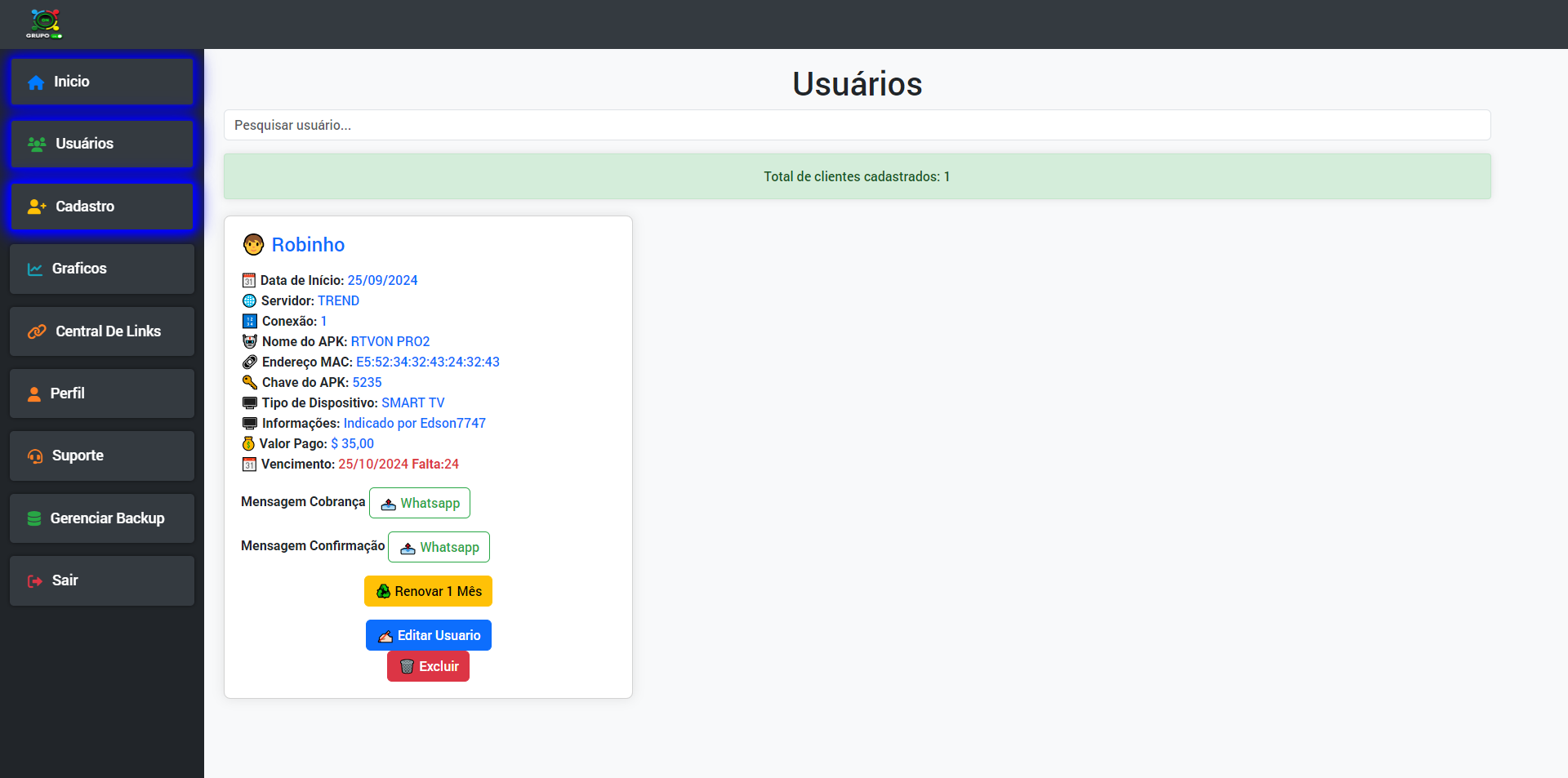This screenshot has height=778, width=1568.
Task: Open the Gerenciar Backup page
Action: click(x=102, y=518)
